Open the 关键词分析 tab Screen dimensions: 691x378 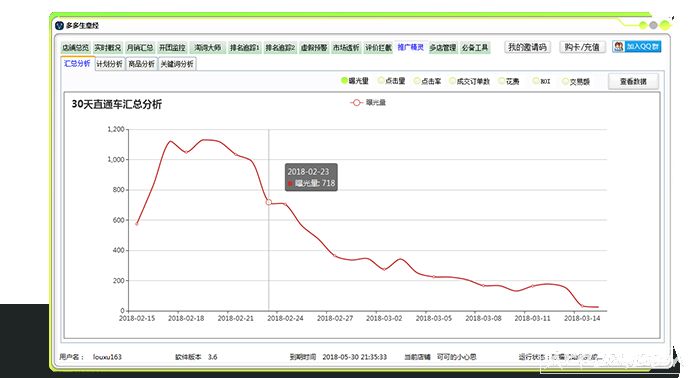pyautogui.click(x=177, y=64)
